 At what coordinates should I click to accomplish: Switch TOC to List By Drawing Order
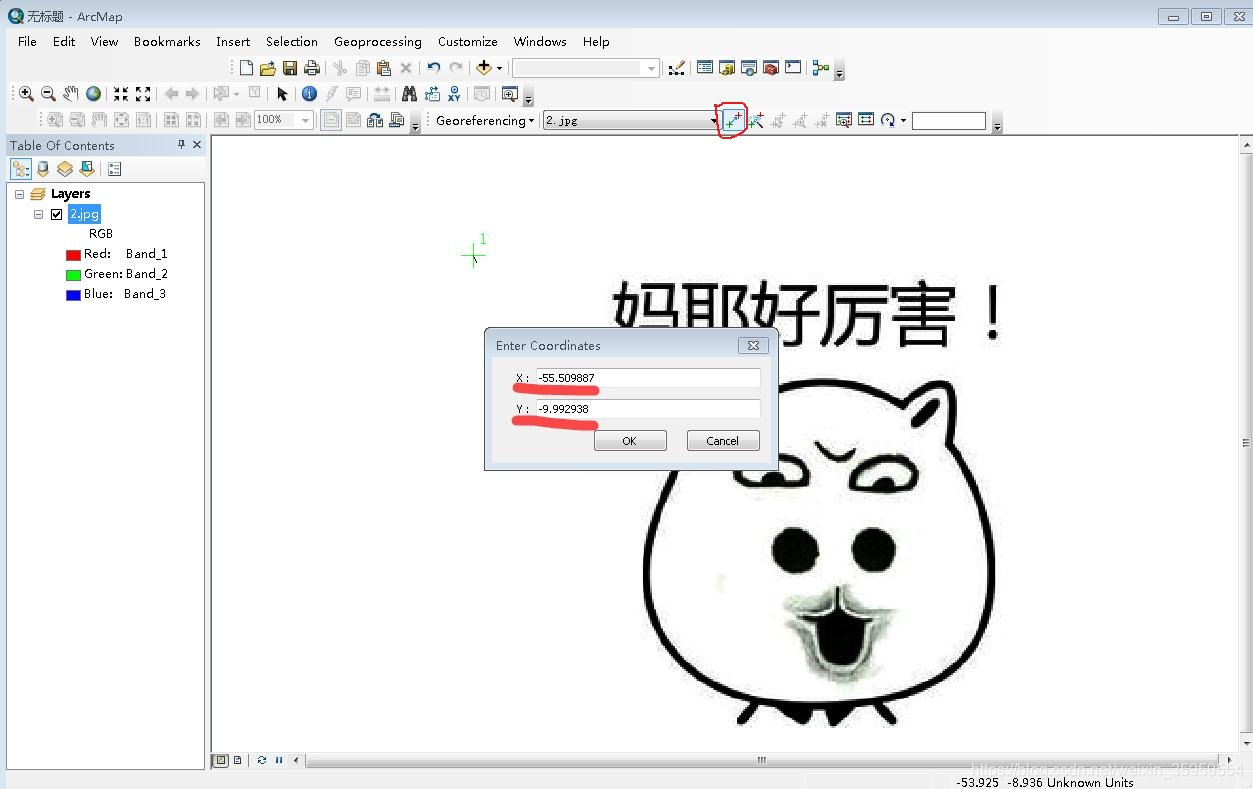coord(21,169)
